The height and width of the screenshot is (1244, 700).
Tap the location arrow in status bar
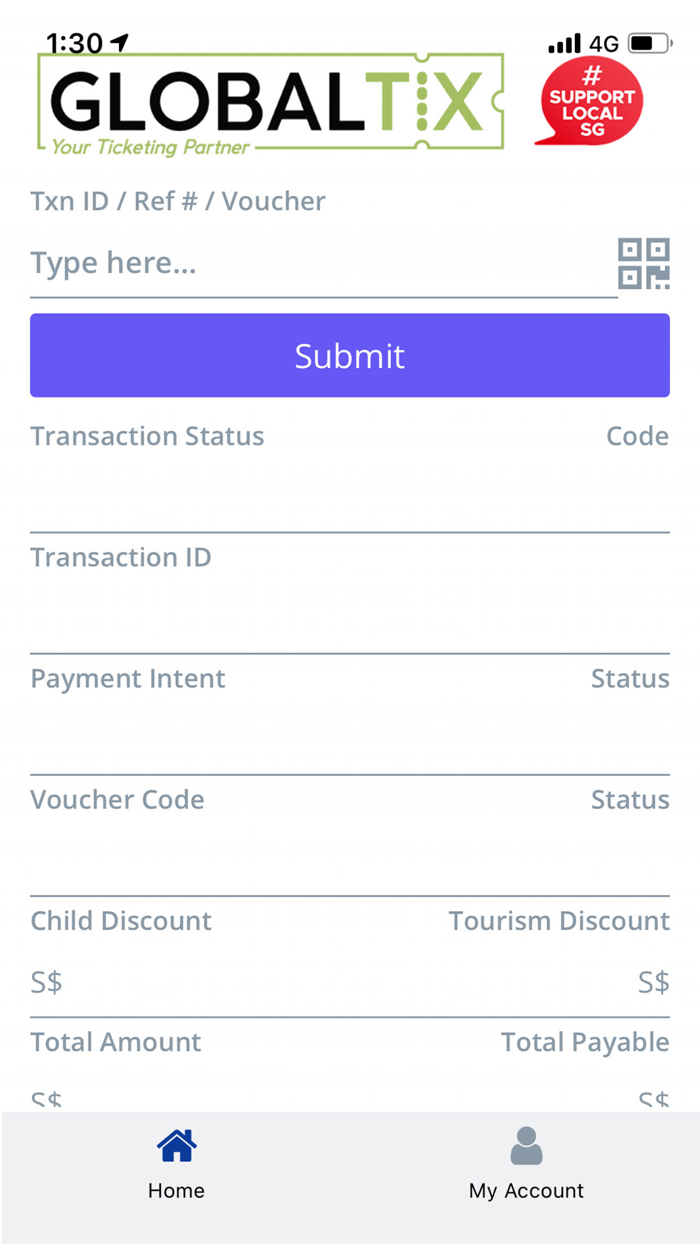tap(119, 42)
